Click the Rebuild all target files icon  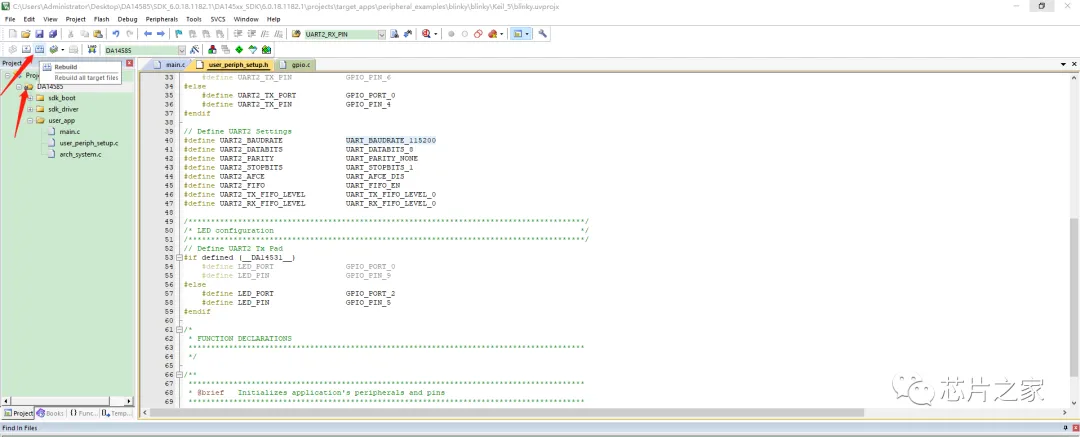click(x=39, y=49)
